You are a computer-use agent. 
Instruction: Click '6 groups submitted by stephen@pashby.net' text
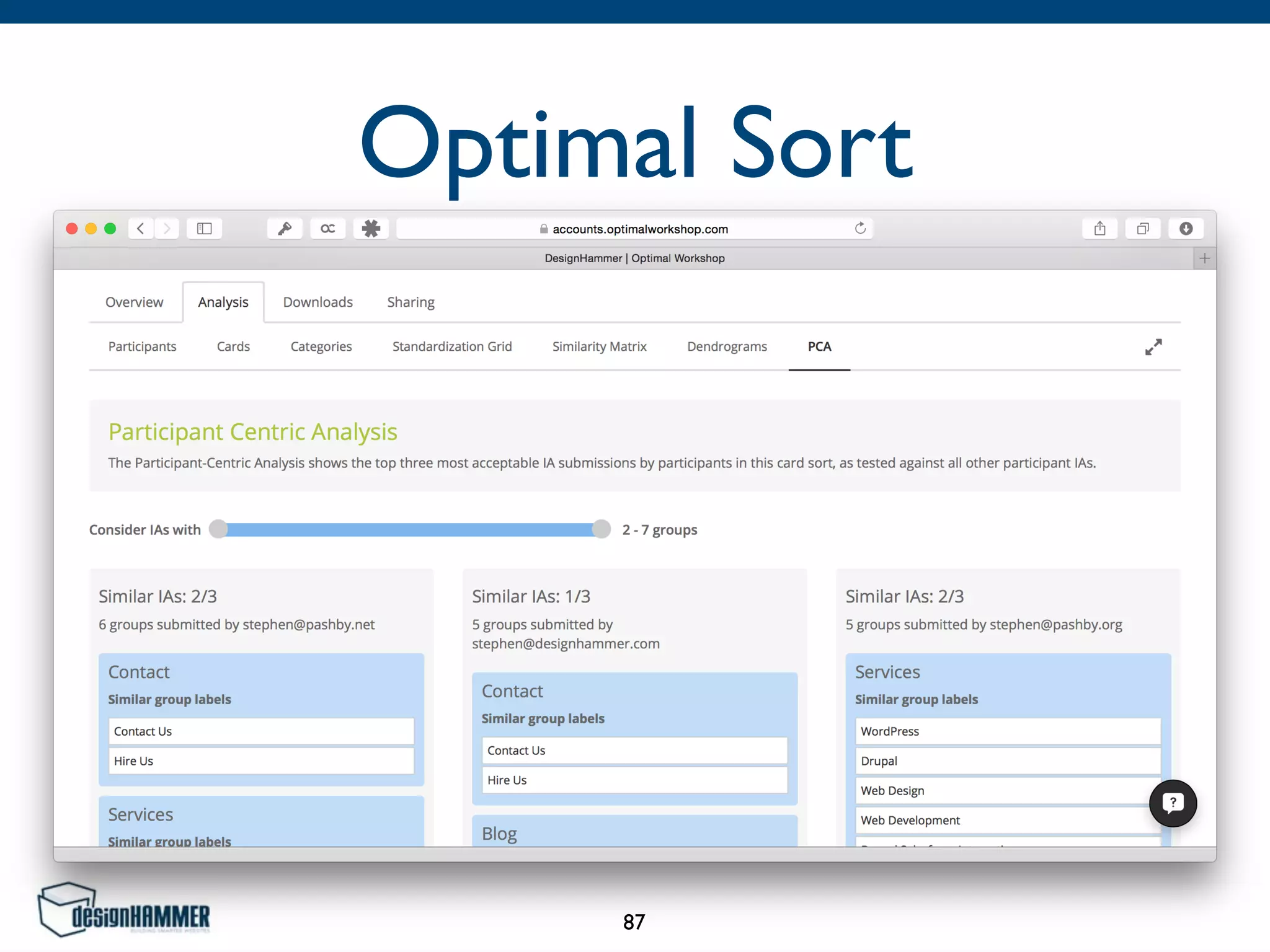[237, 625]
